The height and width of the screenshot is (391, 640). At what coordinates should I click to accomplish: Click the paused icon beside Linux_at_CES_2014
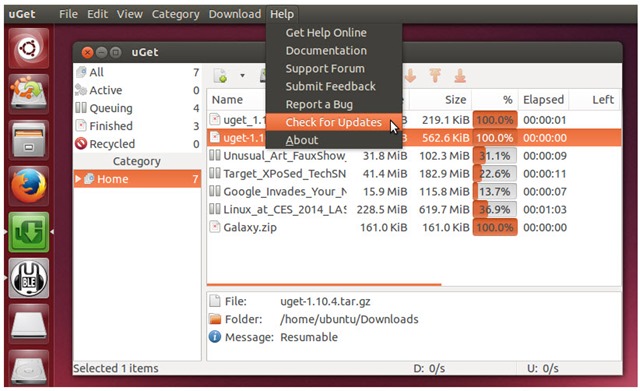pyautogui.click(x=215, y=209)
